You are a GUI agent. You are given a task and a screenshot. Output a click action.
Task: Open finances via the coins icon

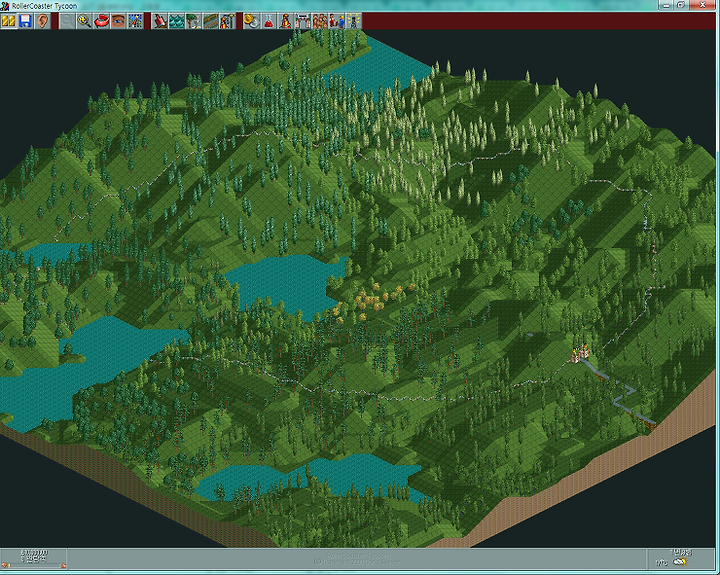tap(252, 21)
